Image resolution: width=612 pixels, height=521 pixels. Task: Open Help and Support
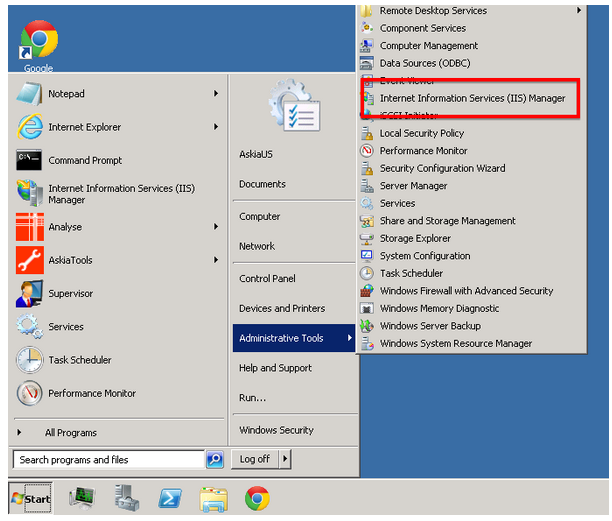point(275,368)
